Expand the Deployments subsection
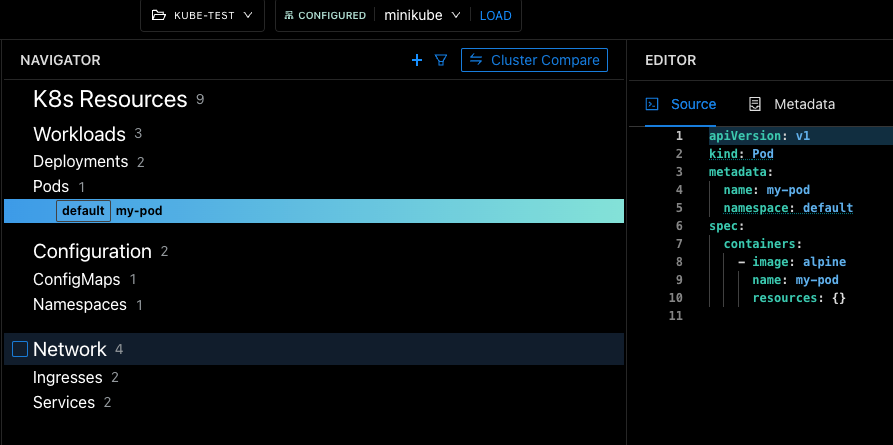 (80, 162)
